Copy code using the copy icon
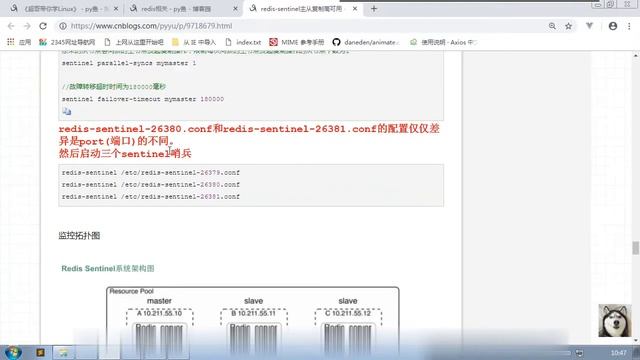Image resolution: width=640 pixels, height=360 pixels. [x=67, y=111]
